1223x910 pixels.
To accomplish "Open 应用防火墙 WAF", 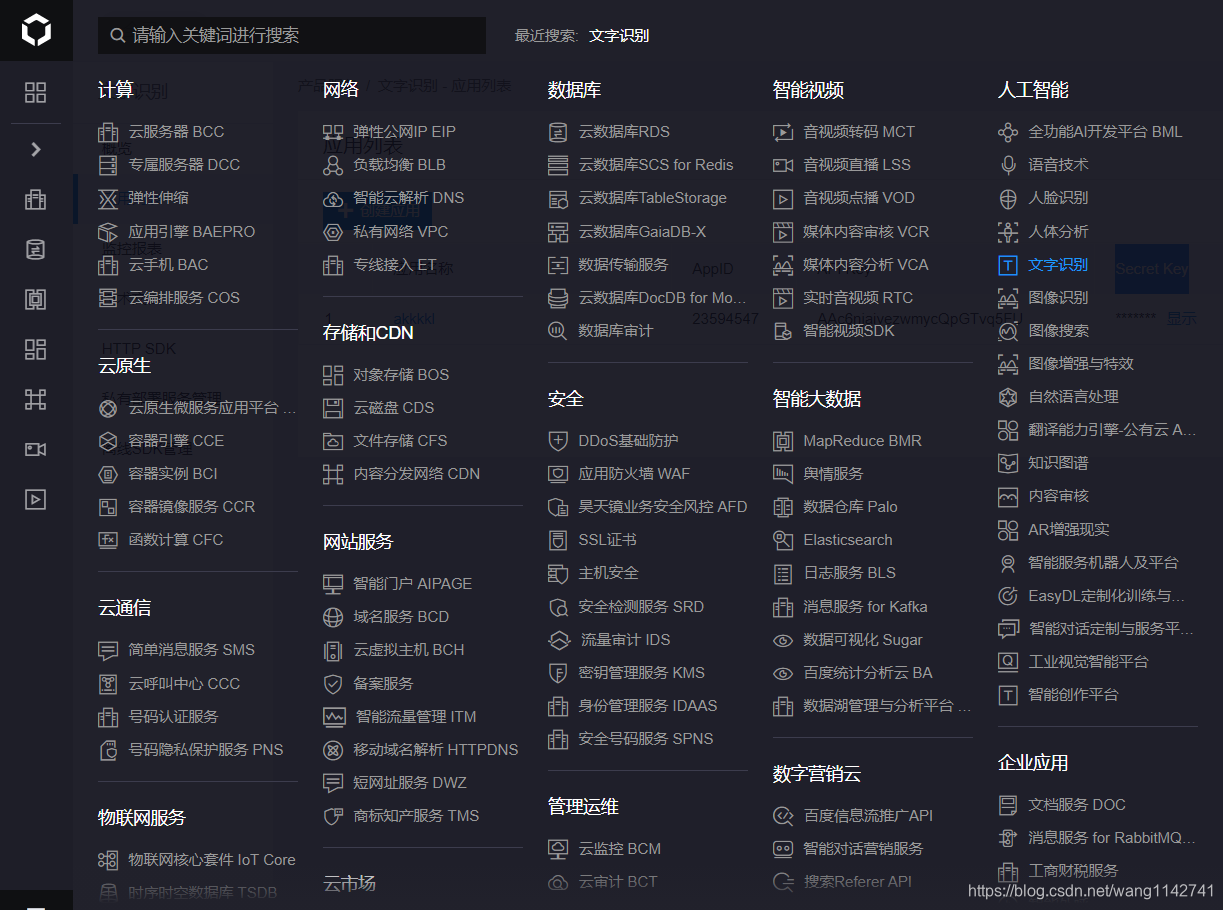I will tap(634, 474).
